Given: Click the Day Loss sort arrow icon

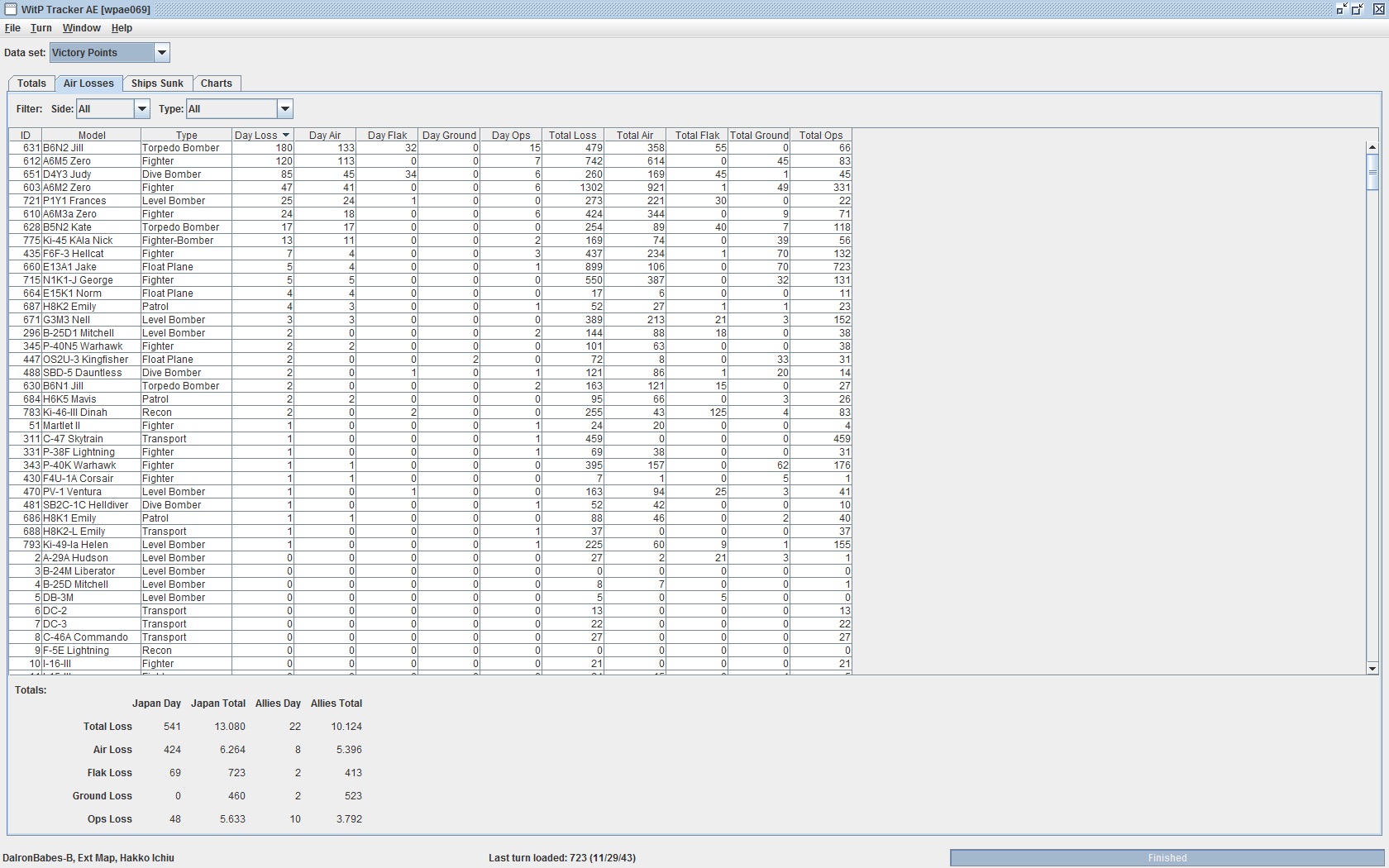Looking at the screenshot, I should (x=286, y=136).
